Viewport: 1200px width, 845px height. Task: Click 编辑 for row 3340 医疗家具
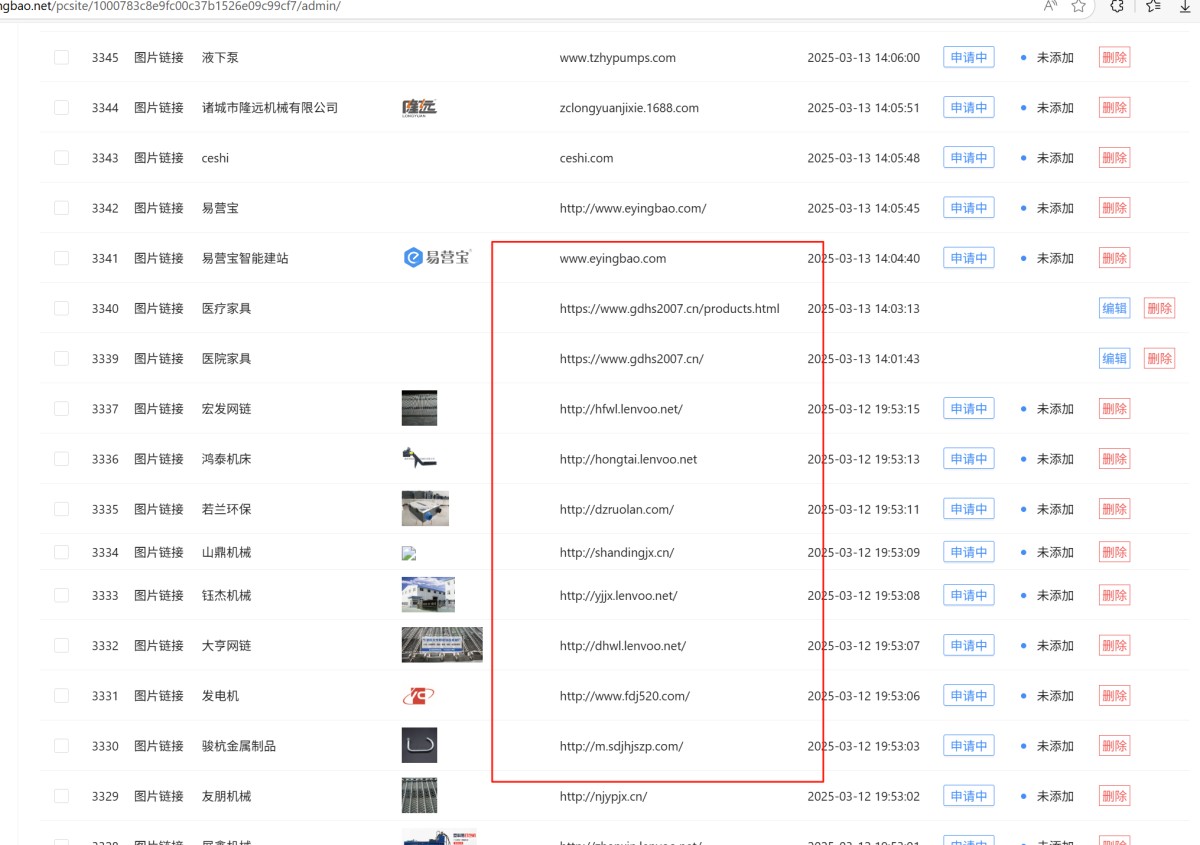click(x=1114, y=308)
